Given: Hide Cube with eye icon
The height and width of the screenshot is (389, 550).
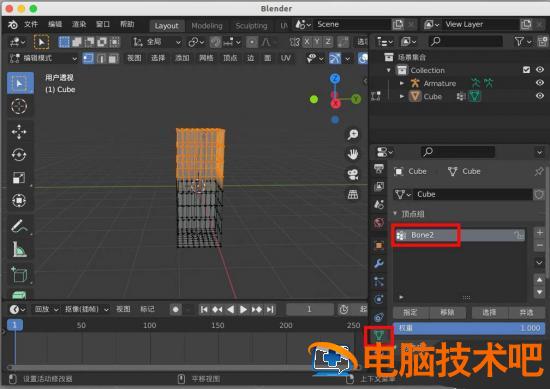Looking at the screenshot, I should click(540, 95).
